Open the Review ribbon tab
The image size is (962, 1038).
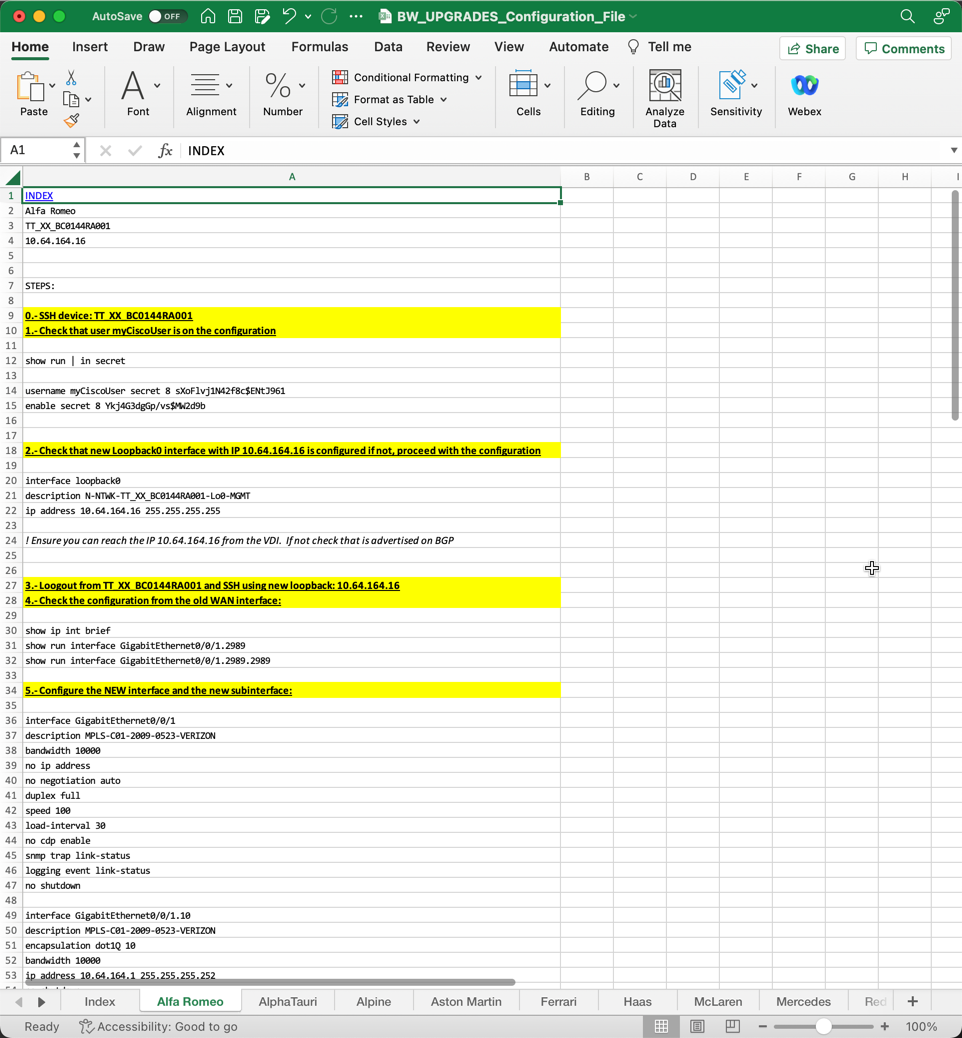click(448, 47)
